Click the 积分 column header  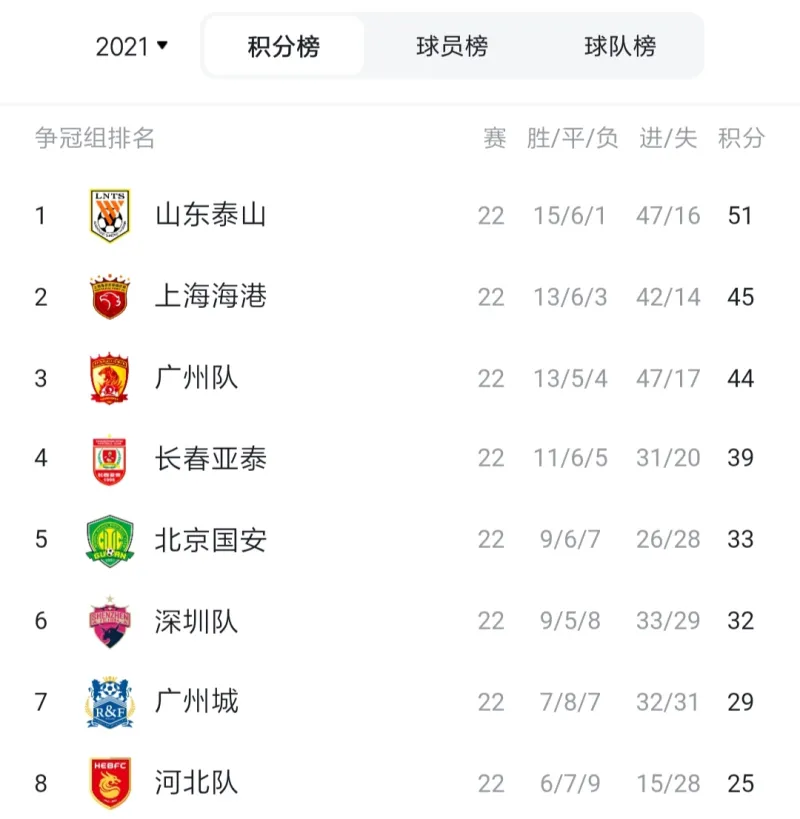pos(741,138)
